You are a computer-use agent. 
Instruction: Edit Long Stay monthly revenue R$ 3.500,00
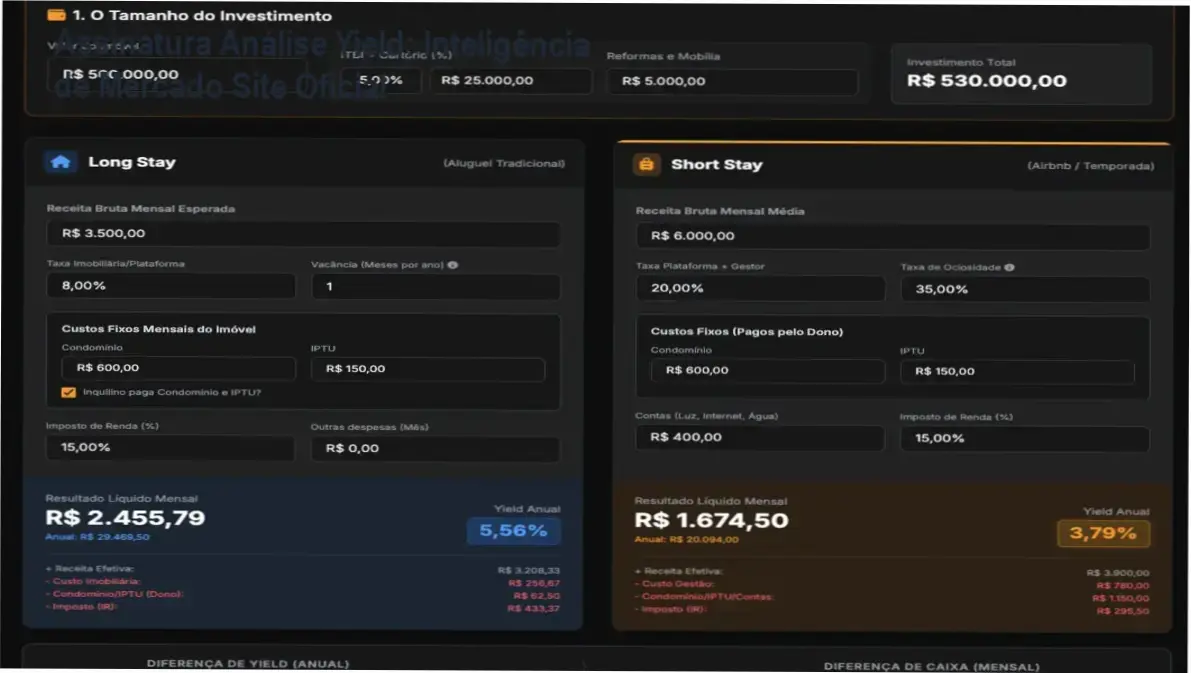(x=303, y=234)
